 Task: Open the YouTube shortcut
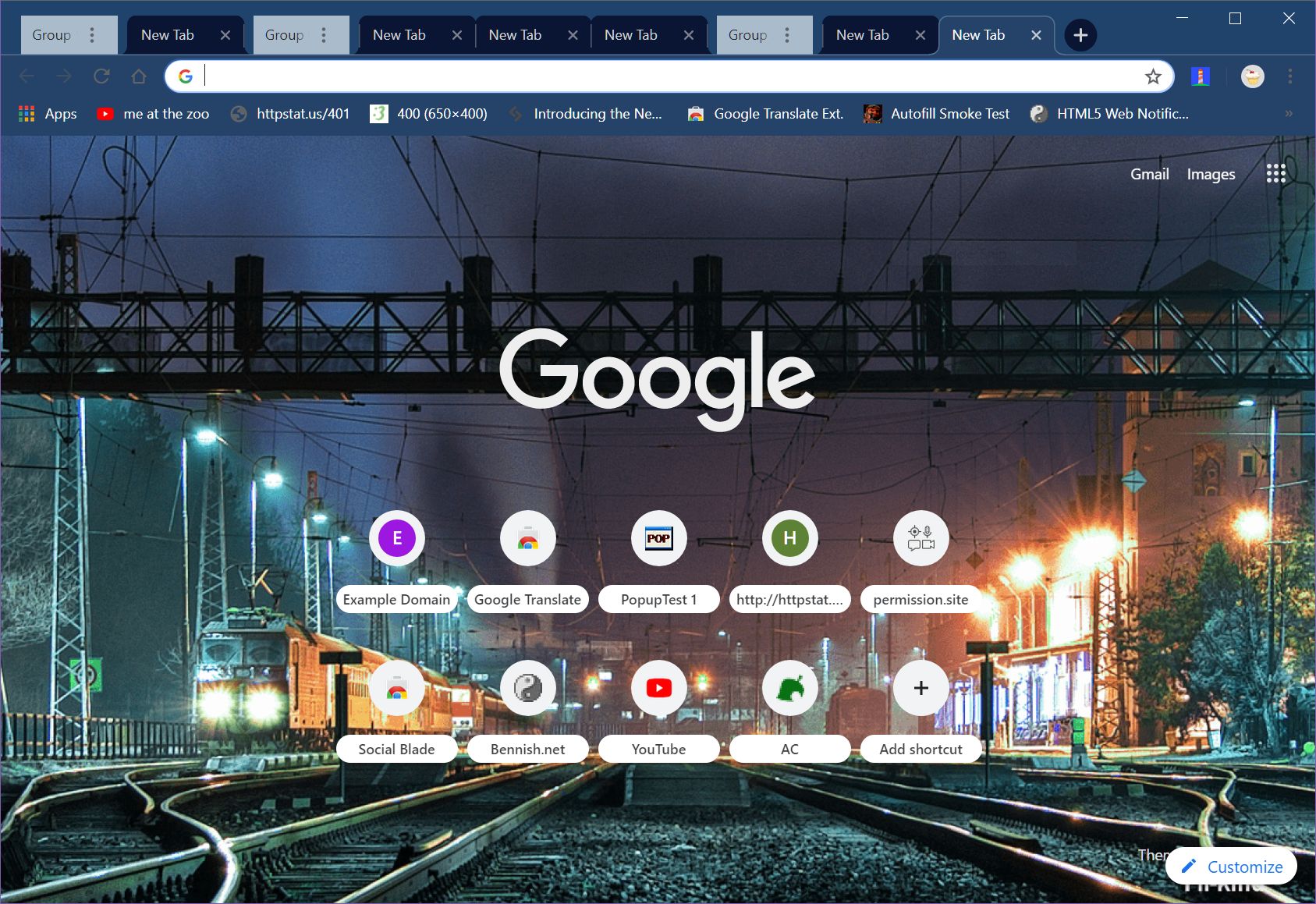point(658,687)
